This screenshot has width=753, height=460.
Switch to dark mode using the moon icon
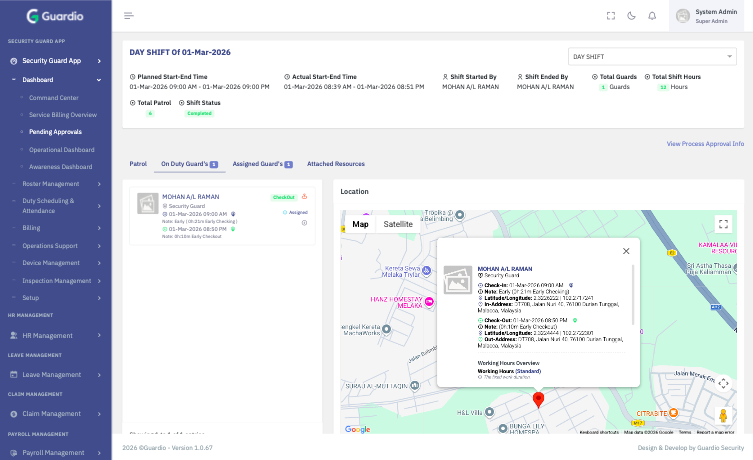pyautogui.click(x=632, y=16)
